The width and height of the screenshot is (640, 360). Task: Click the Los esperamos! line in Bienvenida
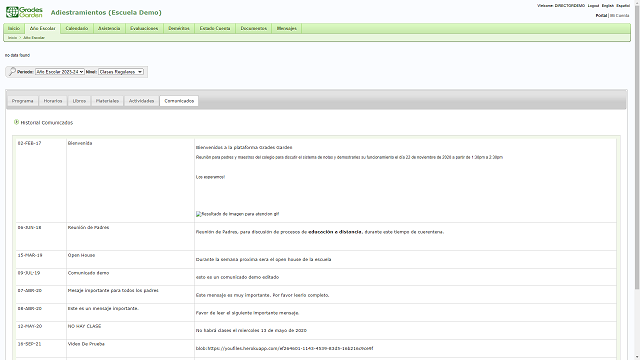coord(210,177)
